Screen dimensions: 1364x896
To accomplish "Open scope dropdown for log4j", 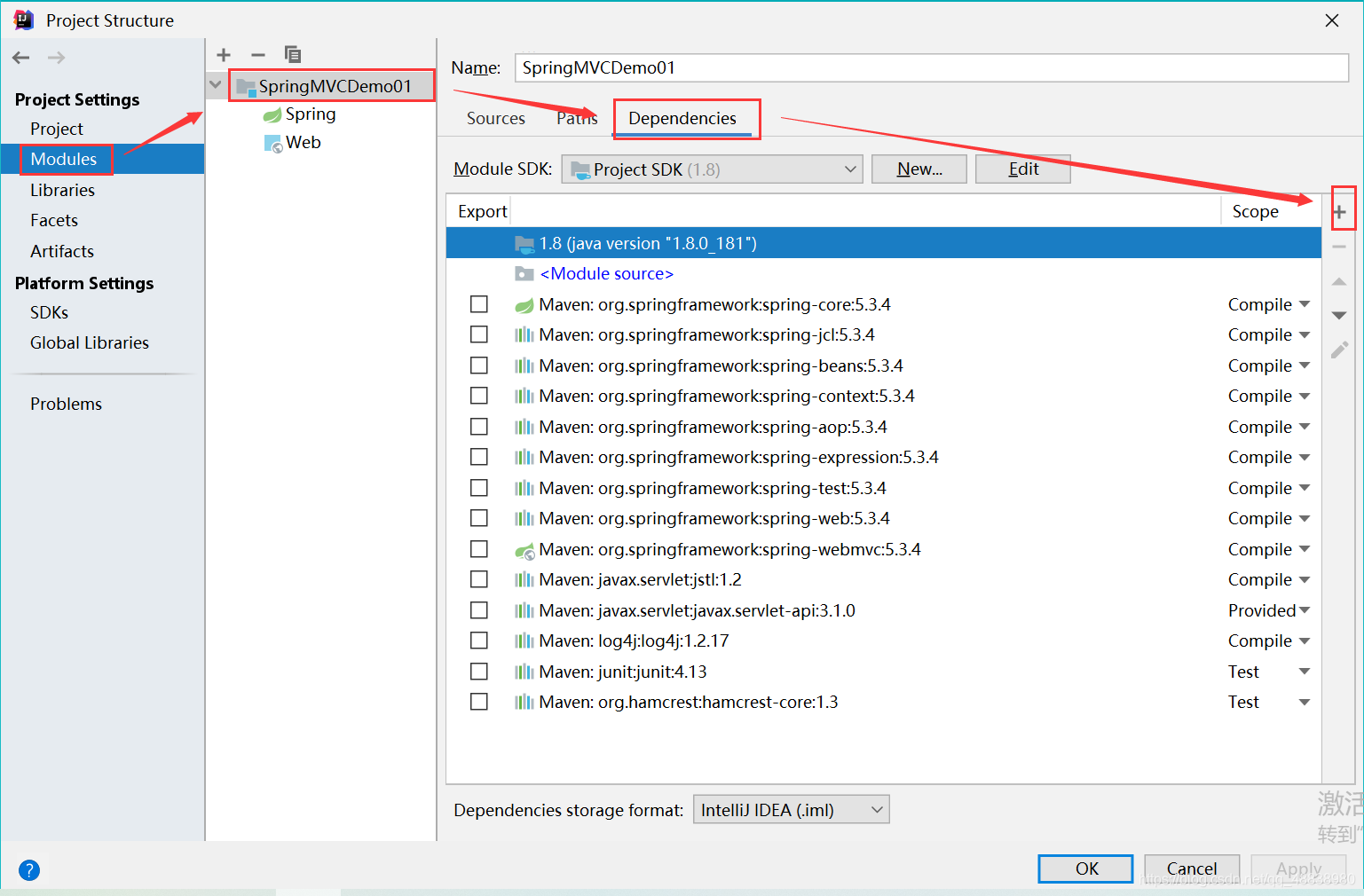I will pos(1305,641).
